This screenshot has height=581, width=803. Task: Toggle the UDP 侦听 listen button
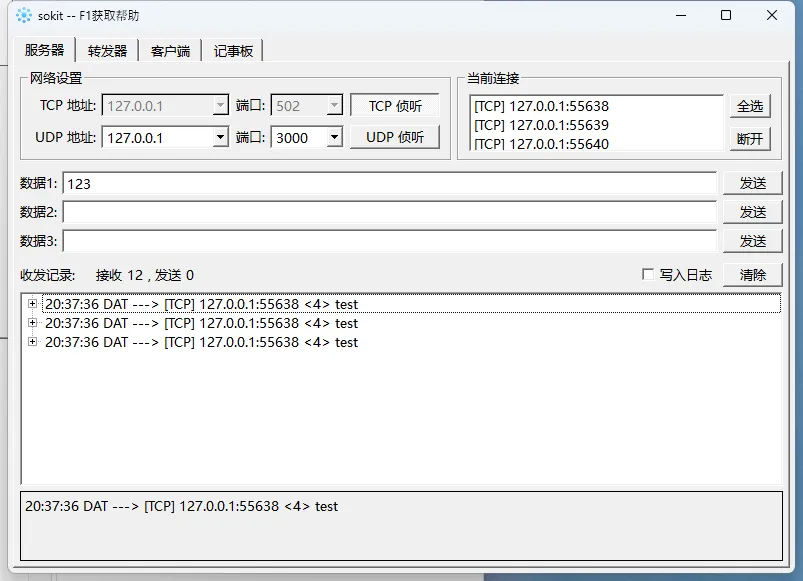395,137
